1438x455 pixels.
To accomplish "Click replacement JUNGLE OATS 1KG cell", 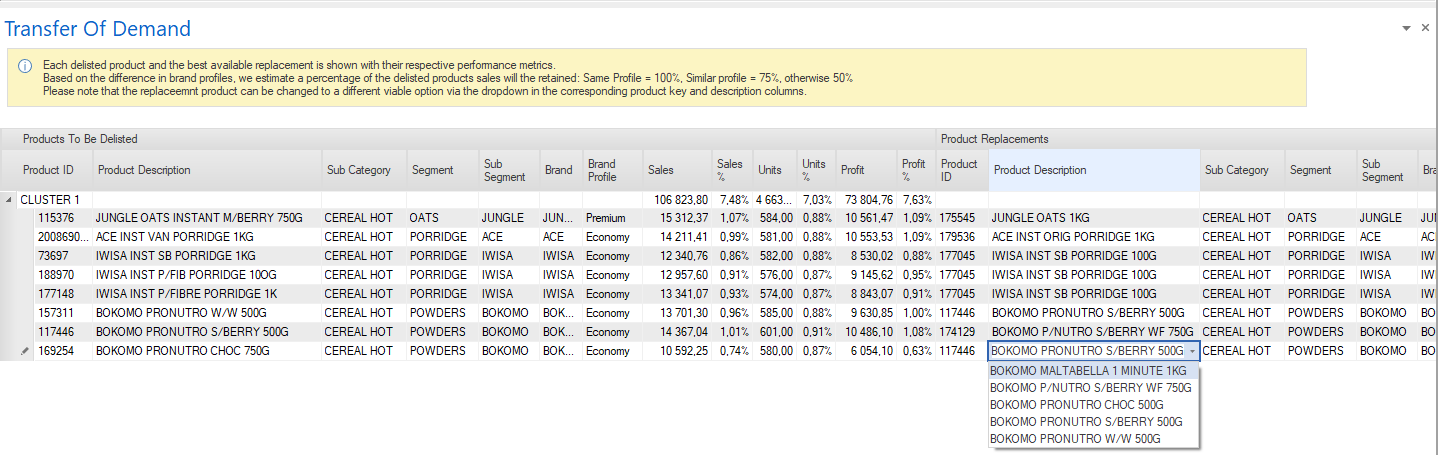I will (1094, 218).
